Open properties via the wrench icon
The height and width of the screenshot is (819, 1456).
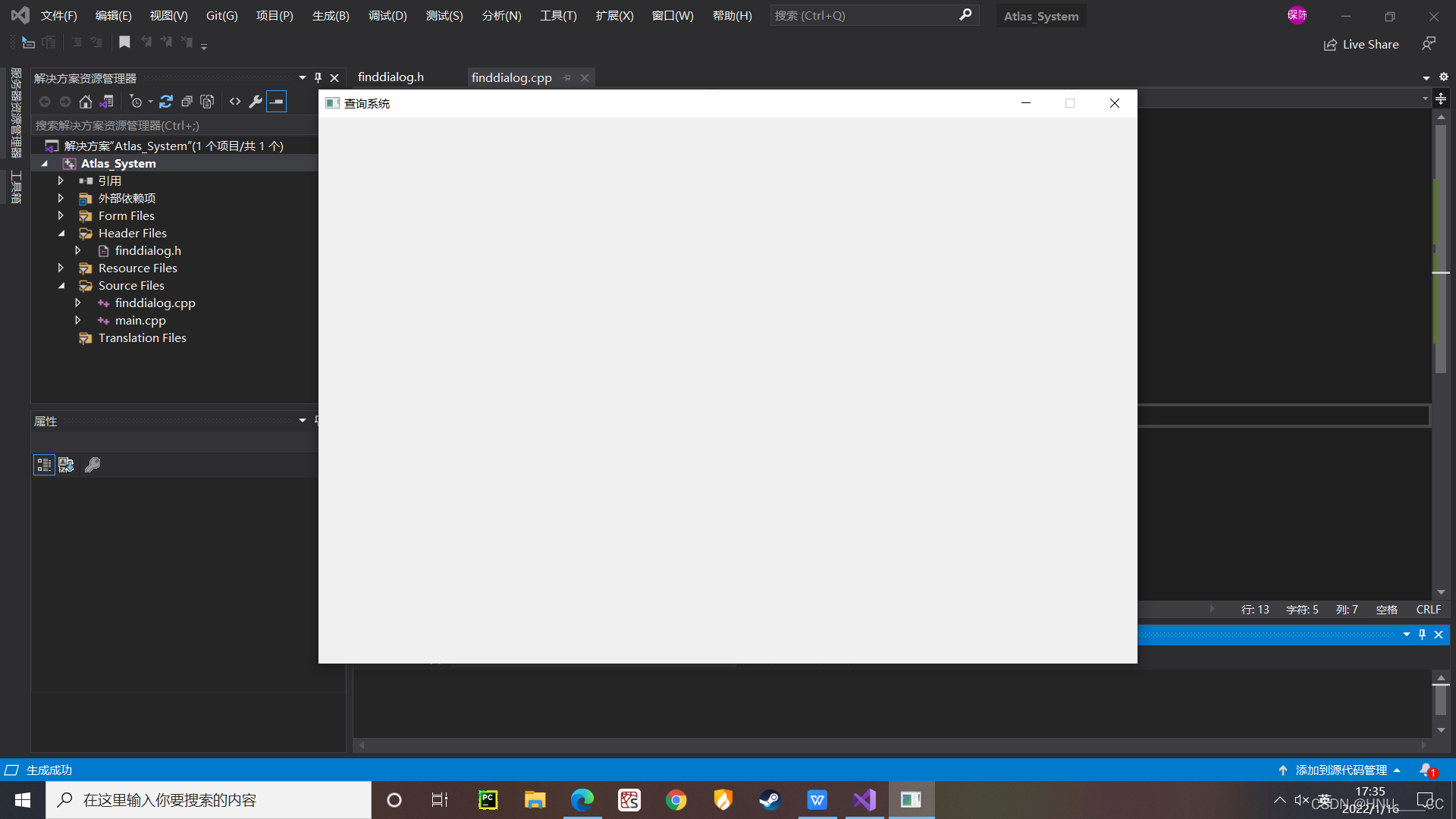coord(256,102)
